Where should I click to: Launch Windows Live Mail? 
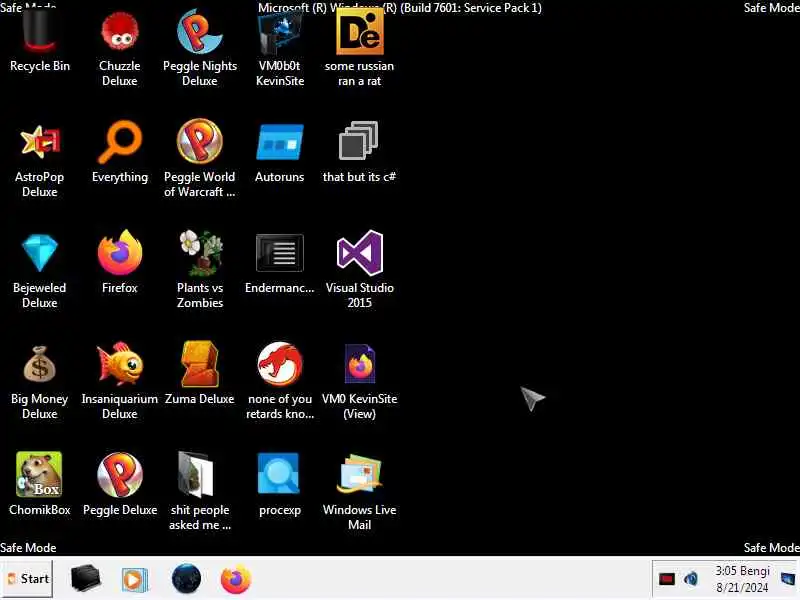tap(360, 473)
